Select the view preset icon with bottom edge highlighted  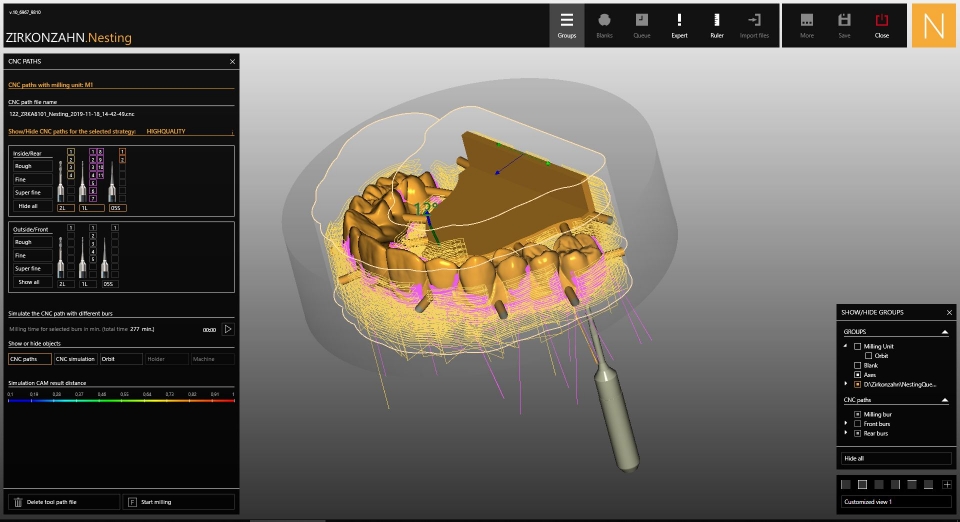click(929, 485)
